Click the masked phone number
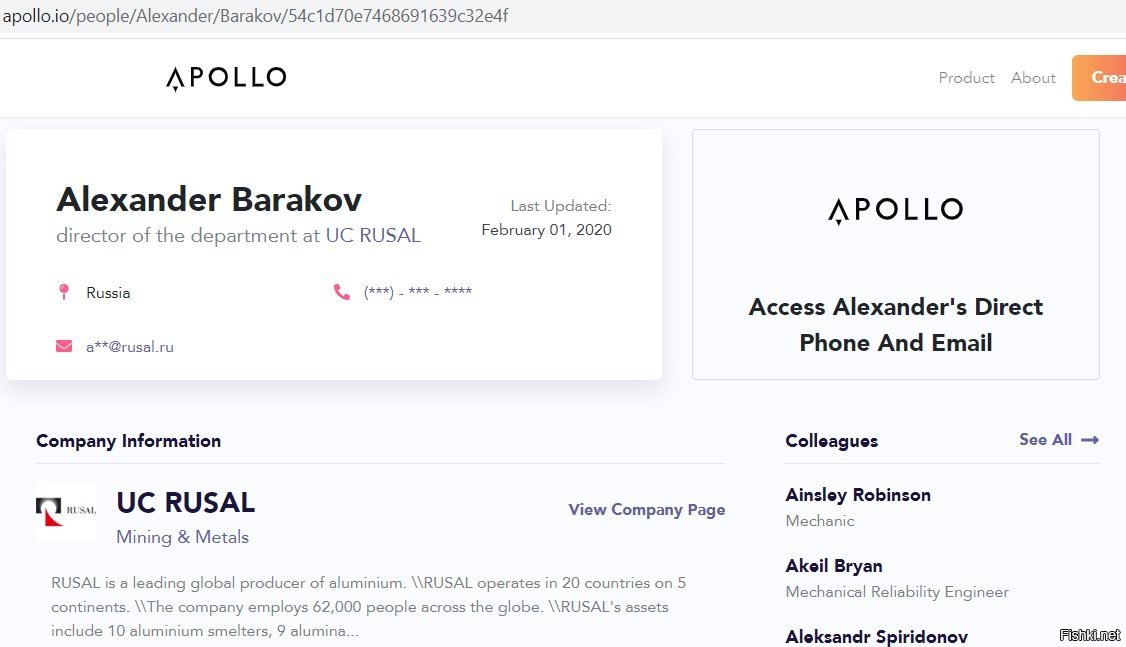Viewport: 1126px width, 647px height. click(x=418, y=292)
